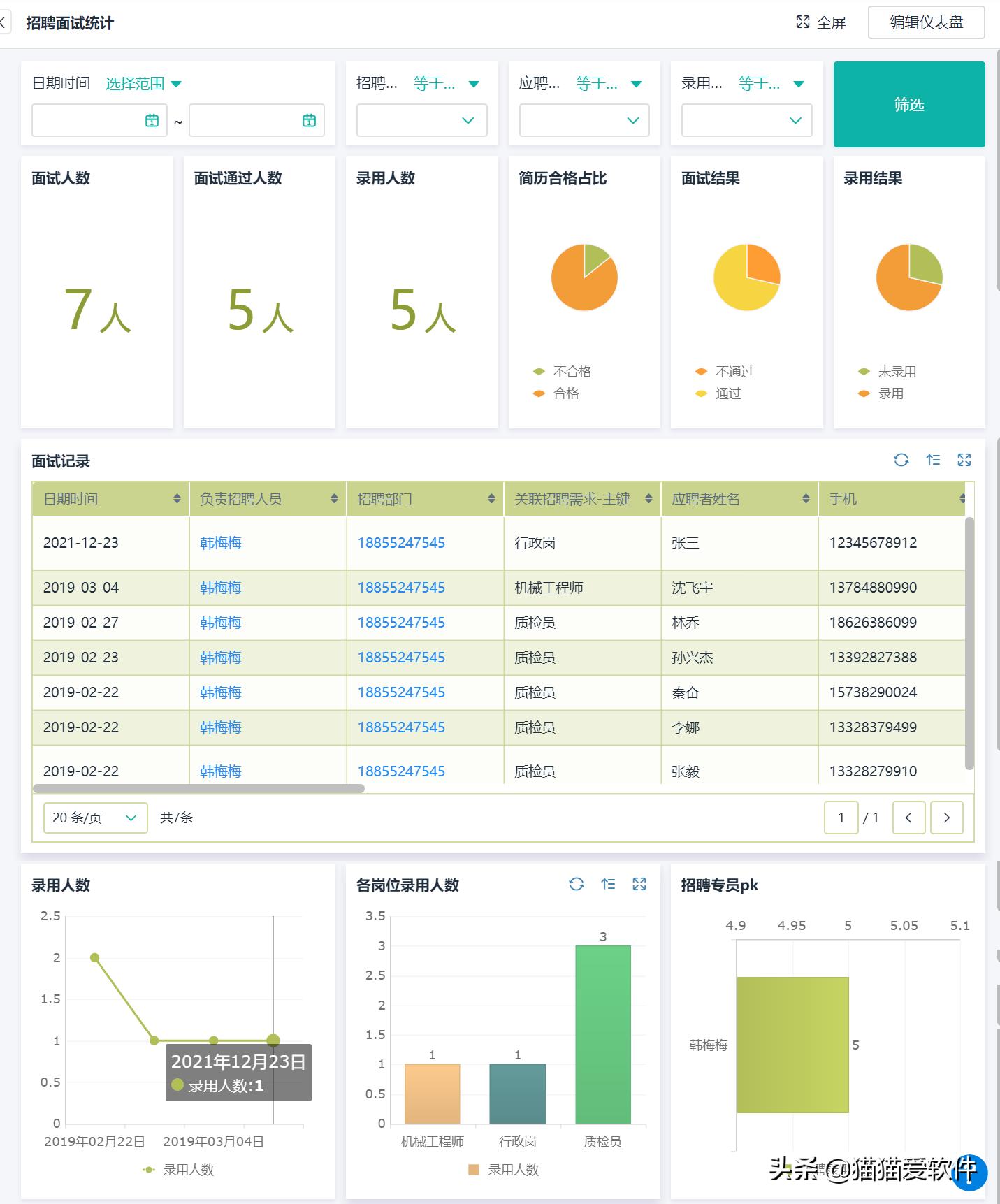
Task: Sort table by 日期时间 column
Action: point(177,498)
